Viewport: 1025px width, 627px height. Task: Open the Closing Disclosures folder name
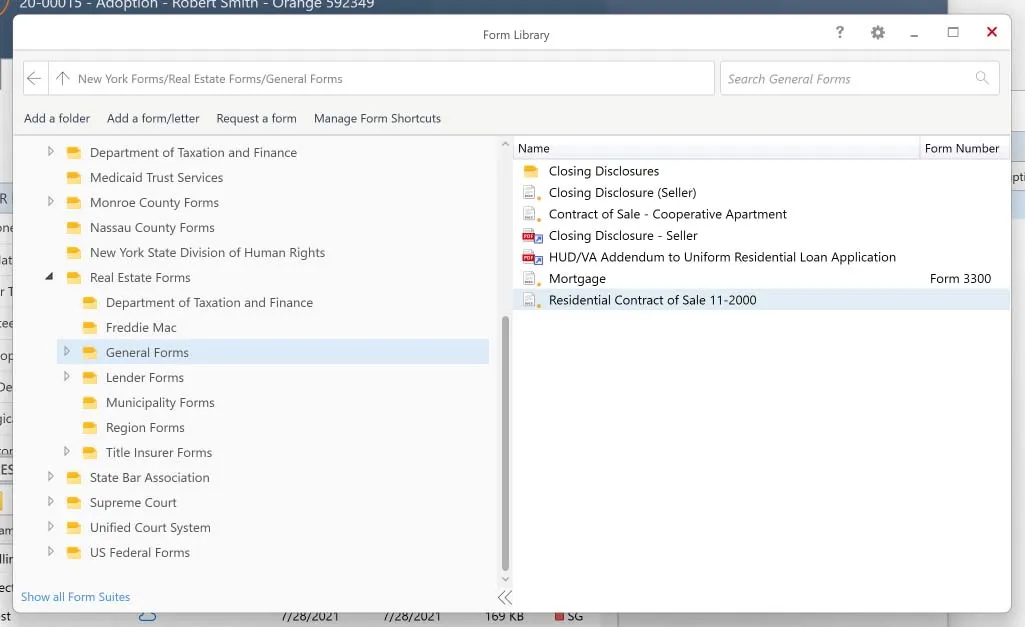click(603, 171)
